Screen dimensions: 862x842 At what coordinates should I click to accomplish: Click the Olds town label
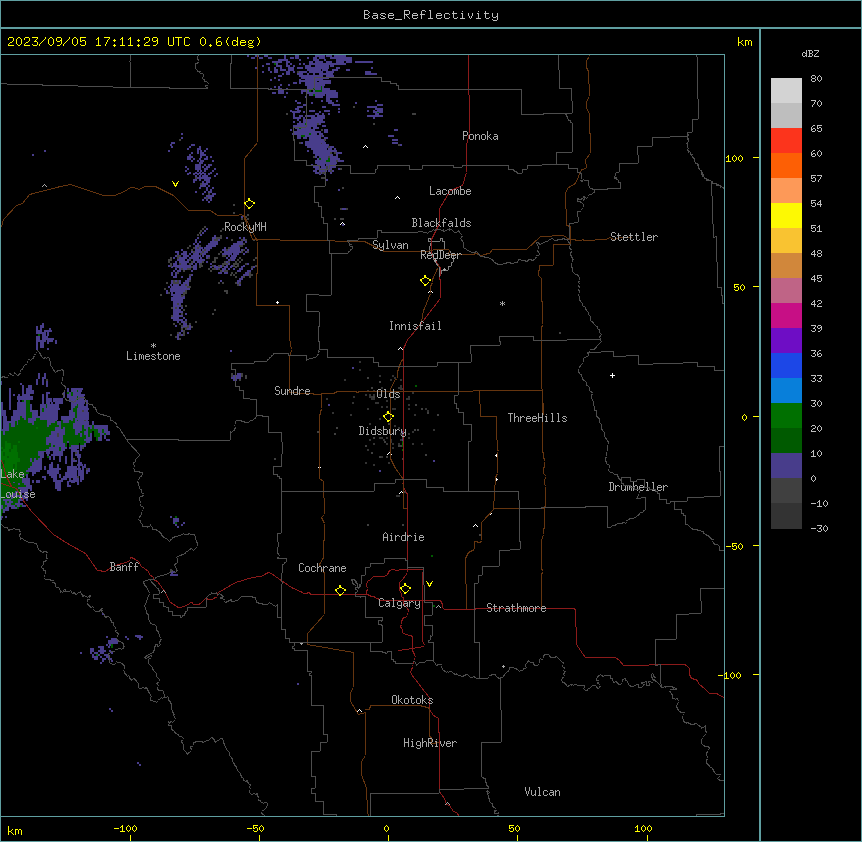(x=388, y=394)
